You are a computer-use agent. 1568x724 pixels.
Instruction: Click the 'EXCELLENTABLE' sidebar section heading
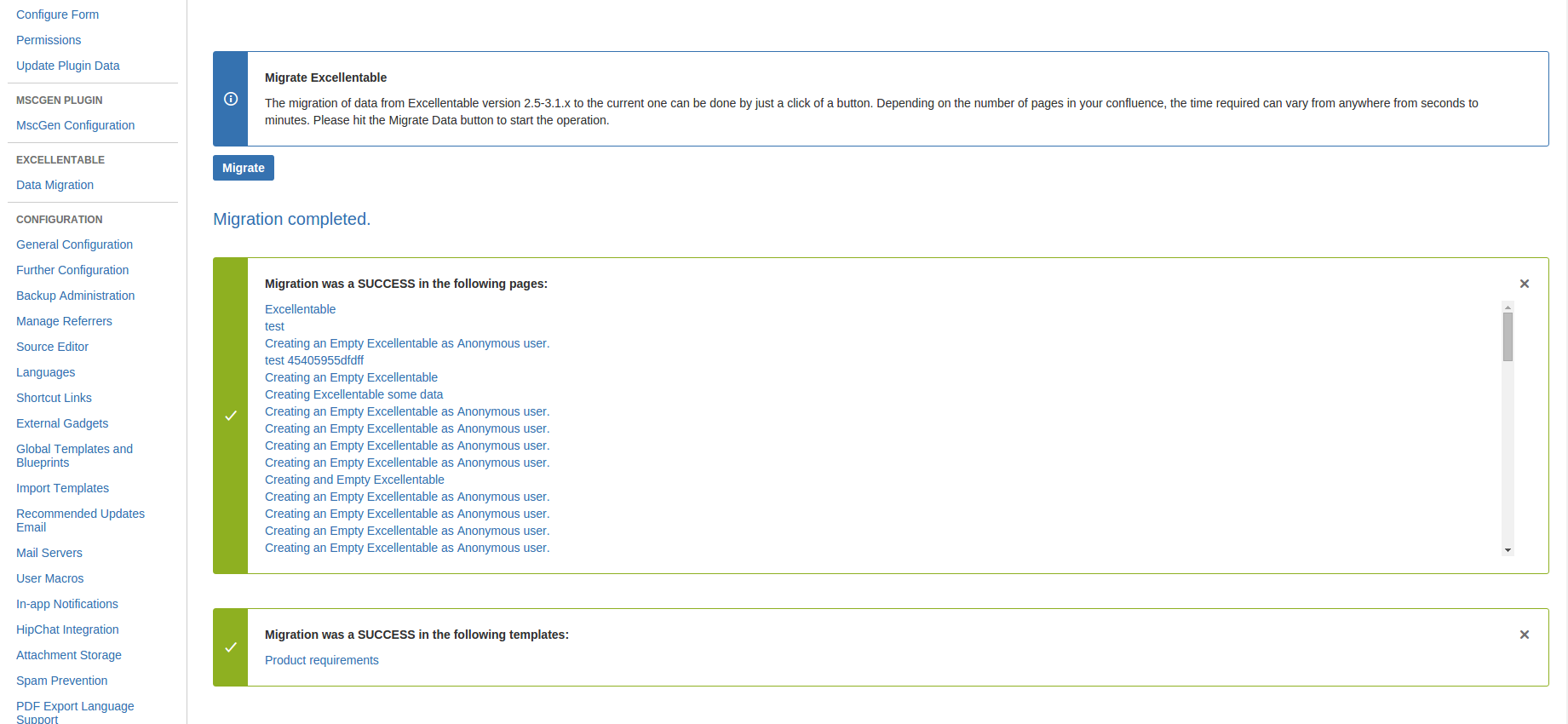point(60,160)
